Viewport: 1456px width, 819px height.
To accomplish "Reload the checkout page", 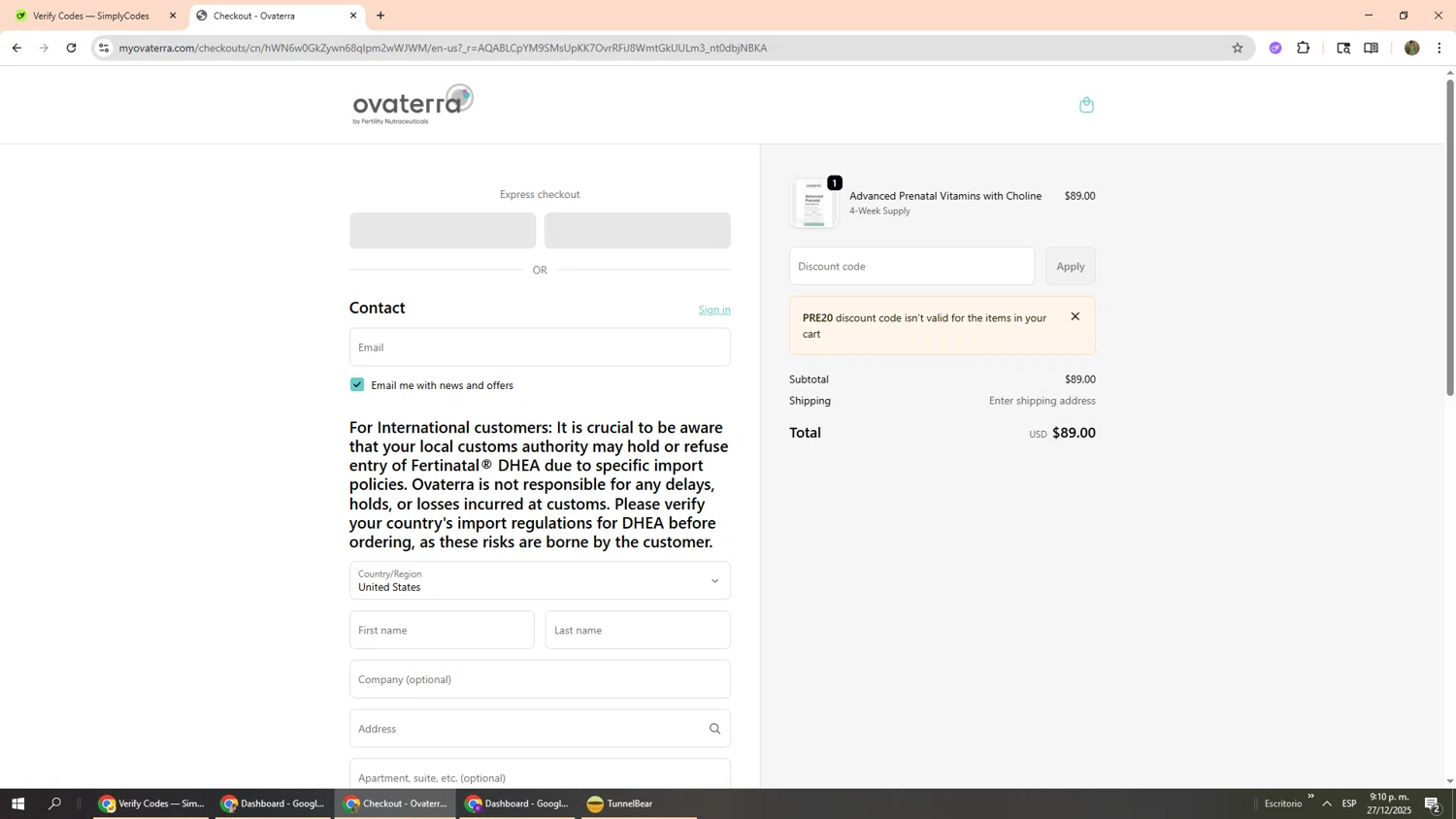I will click(x=71, y=48).
